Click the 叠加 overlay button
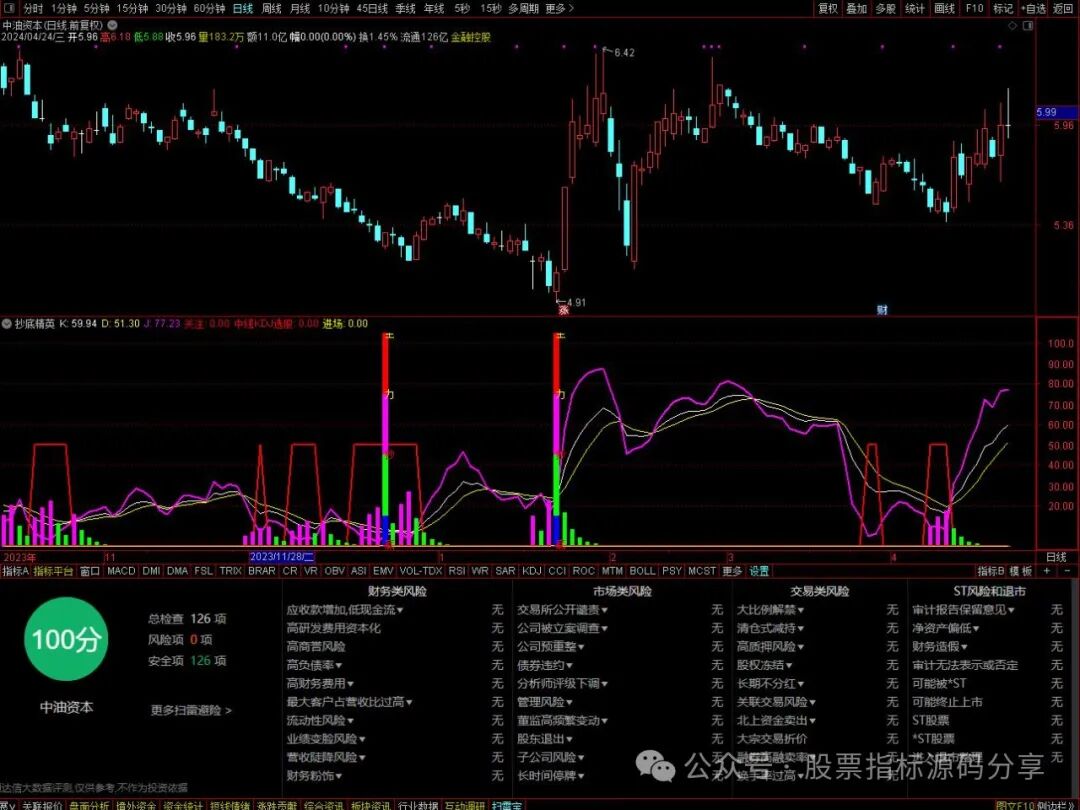Viewport: 1080px width, 810px height. coord(857,8)
